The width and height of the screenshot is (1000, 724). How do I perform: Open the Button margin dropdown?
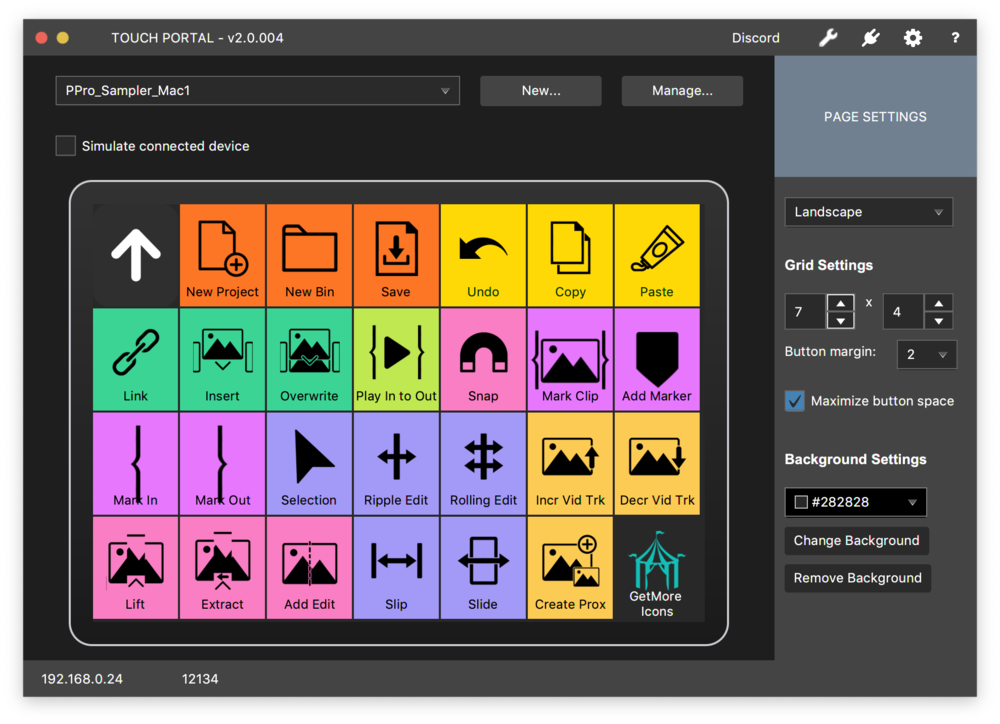pos(926,354)
